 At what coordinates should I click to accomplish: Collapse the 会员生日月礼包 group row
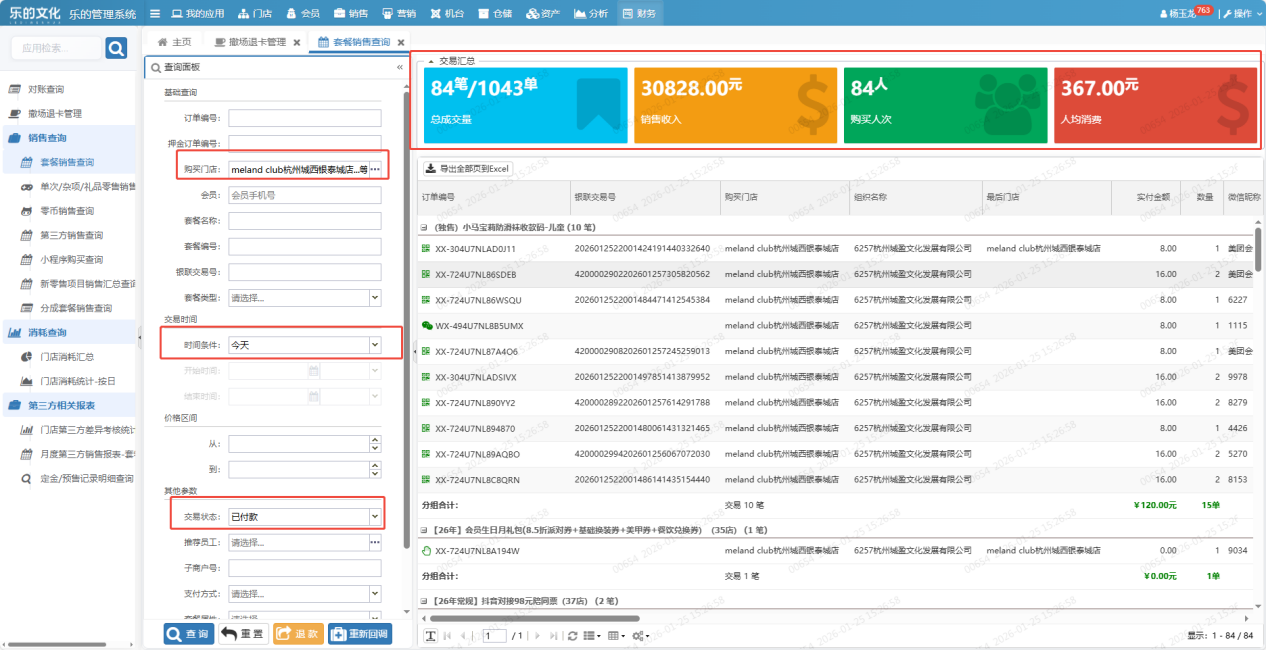pyautogui.click(x=425, y=529)
